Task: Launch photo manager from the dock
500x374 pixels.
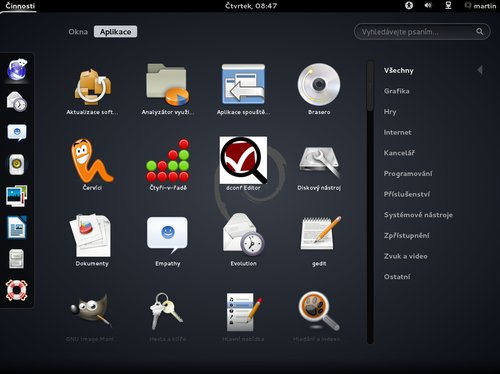Action: (x=17, y=196)
